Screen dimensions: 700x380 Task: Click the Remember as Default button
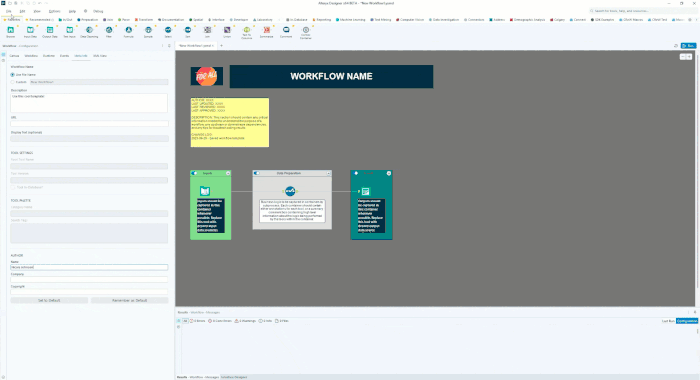pyautogui.click(x=129, y=301)
